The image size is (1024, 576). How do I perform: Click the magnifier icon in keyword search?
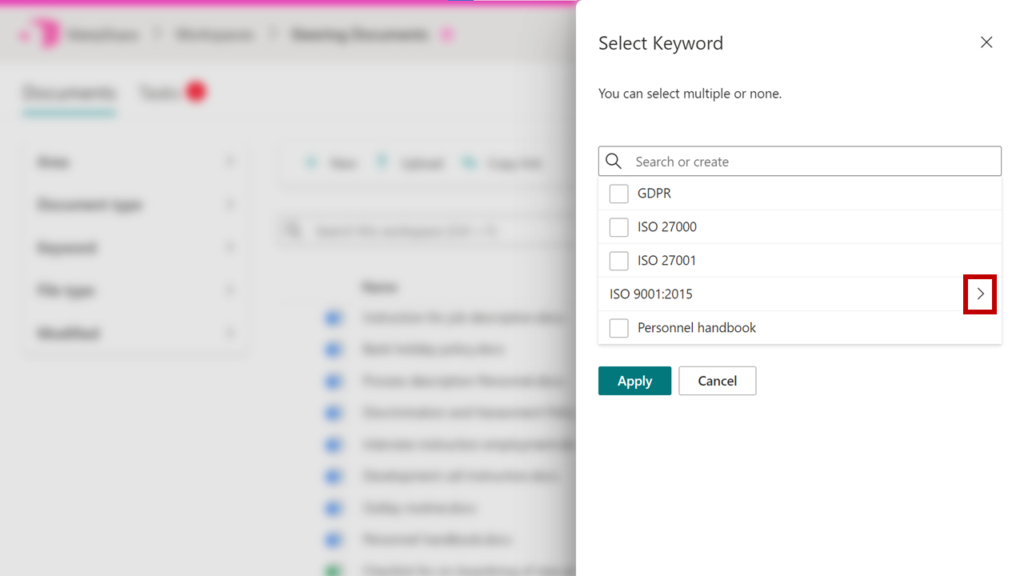click(614, 161)
